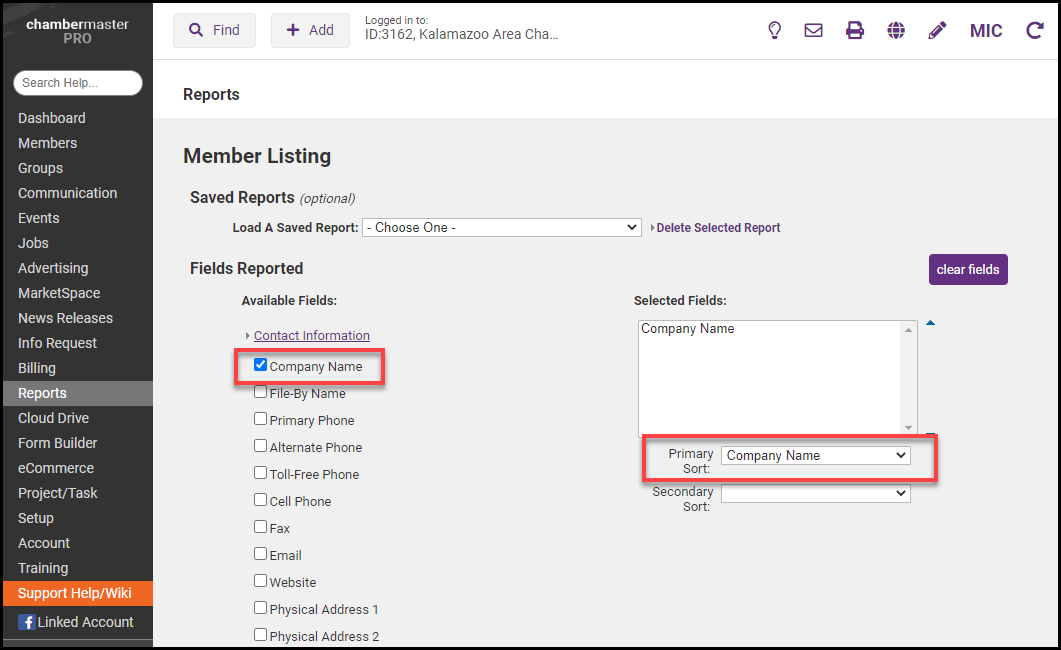Screen dimensions: 1061x650
Task: Click into the Search Help box
Action: click(x=78, y=83)
